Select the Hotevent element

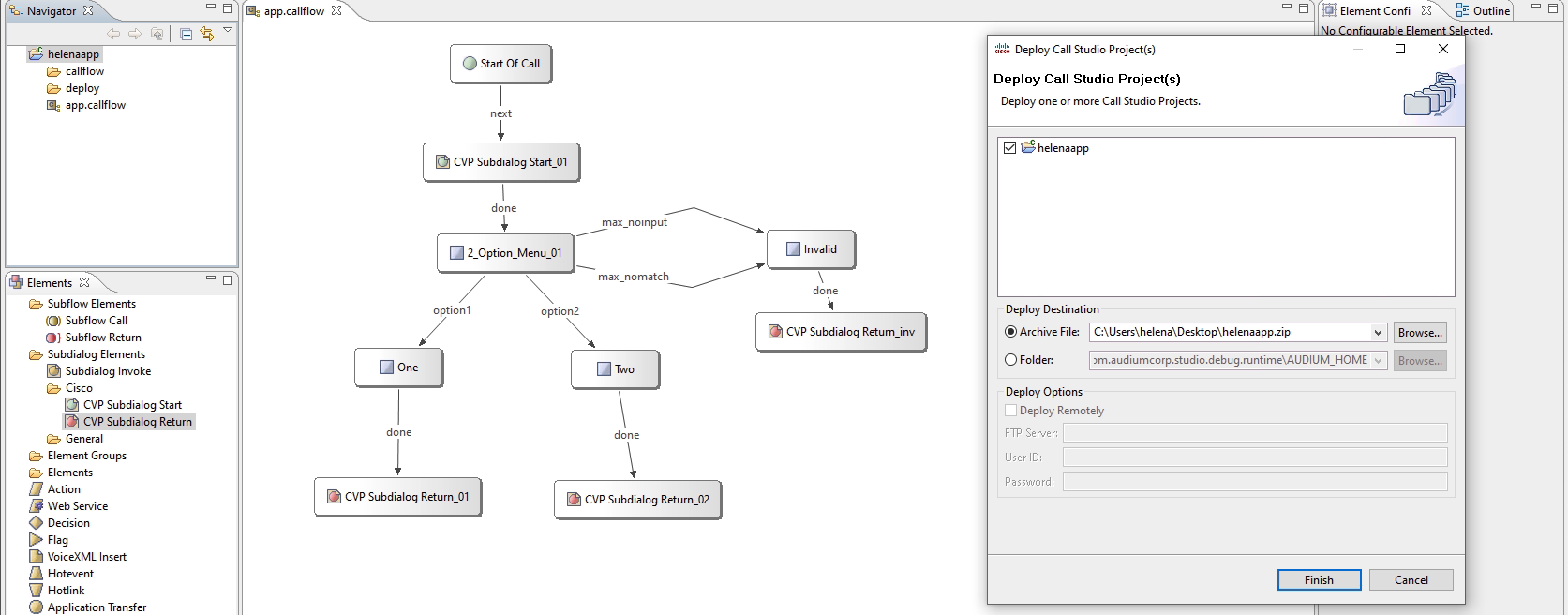click(x=61, y=574)
